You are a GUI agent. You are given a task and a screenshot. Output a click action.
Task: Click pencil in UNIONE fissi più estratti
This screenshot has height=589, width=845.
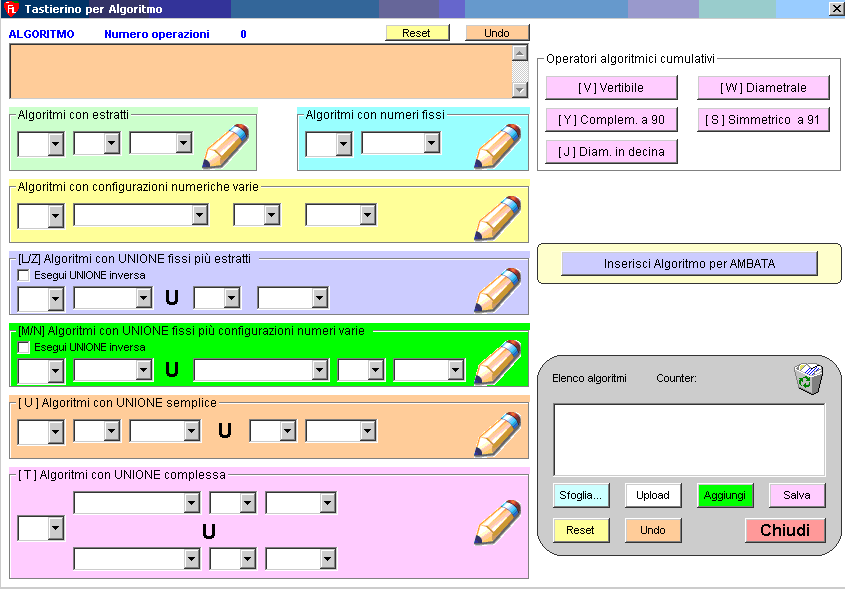pyautogui.click(x=498, y=290)
